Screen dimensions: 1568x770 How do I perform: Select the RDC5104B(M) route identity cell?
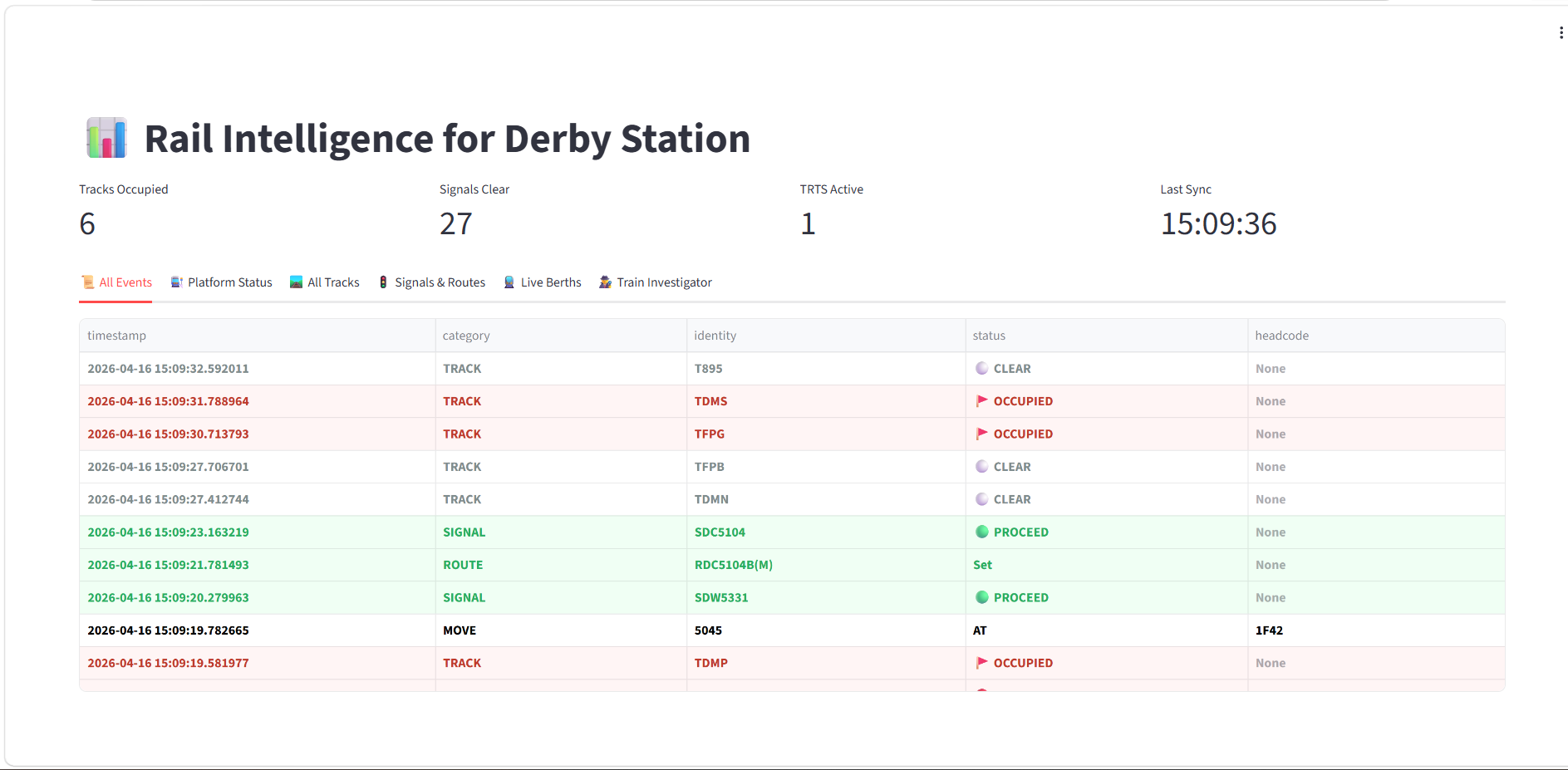733,565
